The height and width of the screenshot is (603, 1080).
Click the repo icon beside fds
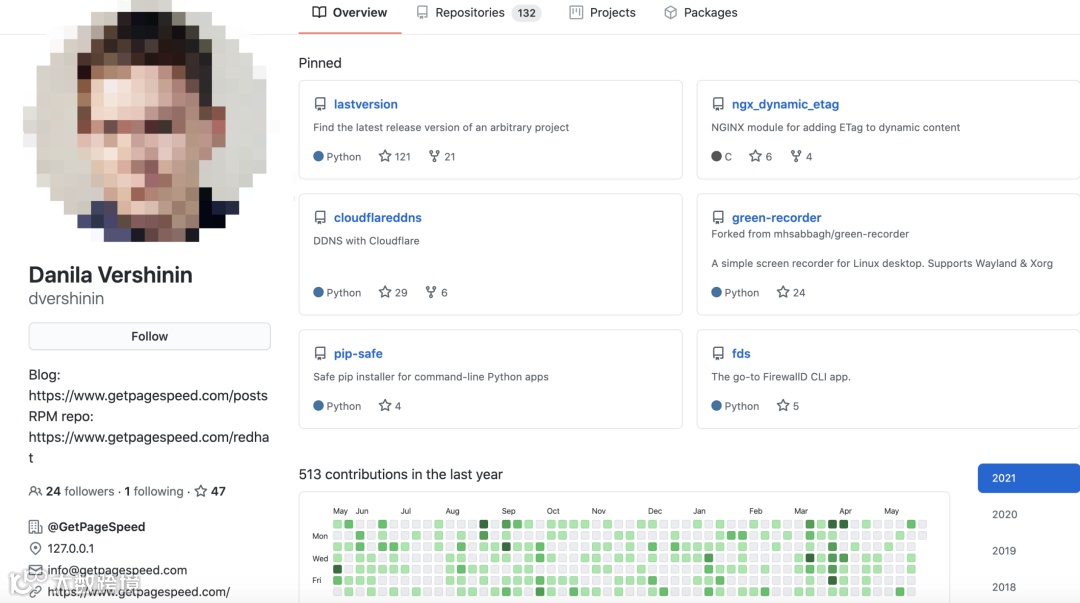[718, 353]
